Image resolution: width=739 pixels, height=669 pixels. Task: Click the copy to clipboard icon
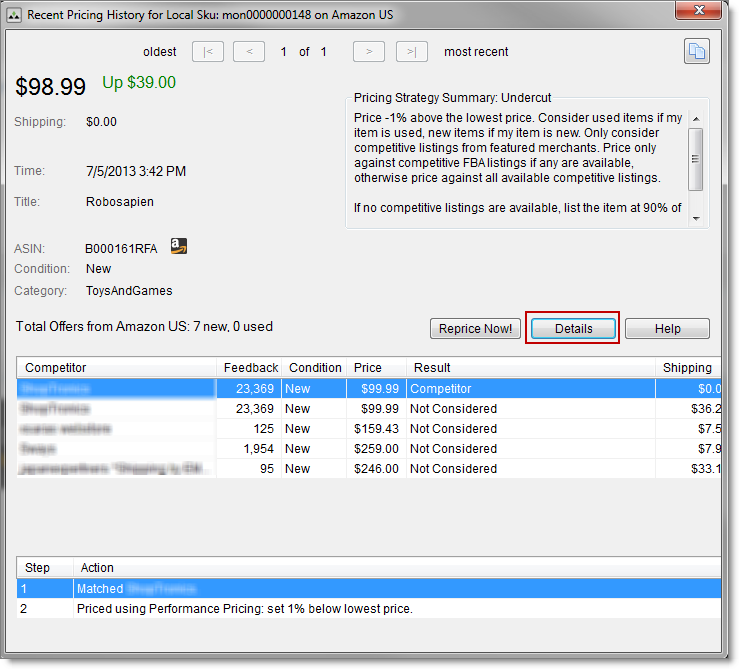pyautogui.click(x=696, y=52)
